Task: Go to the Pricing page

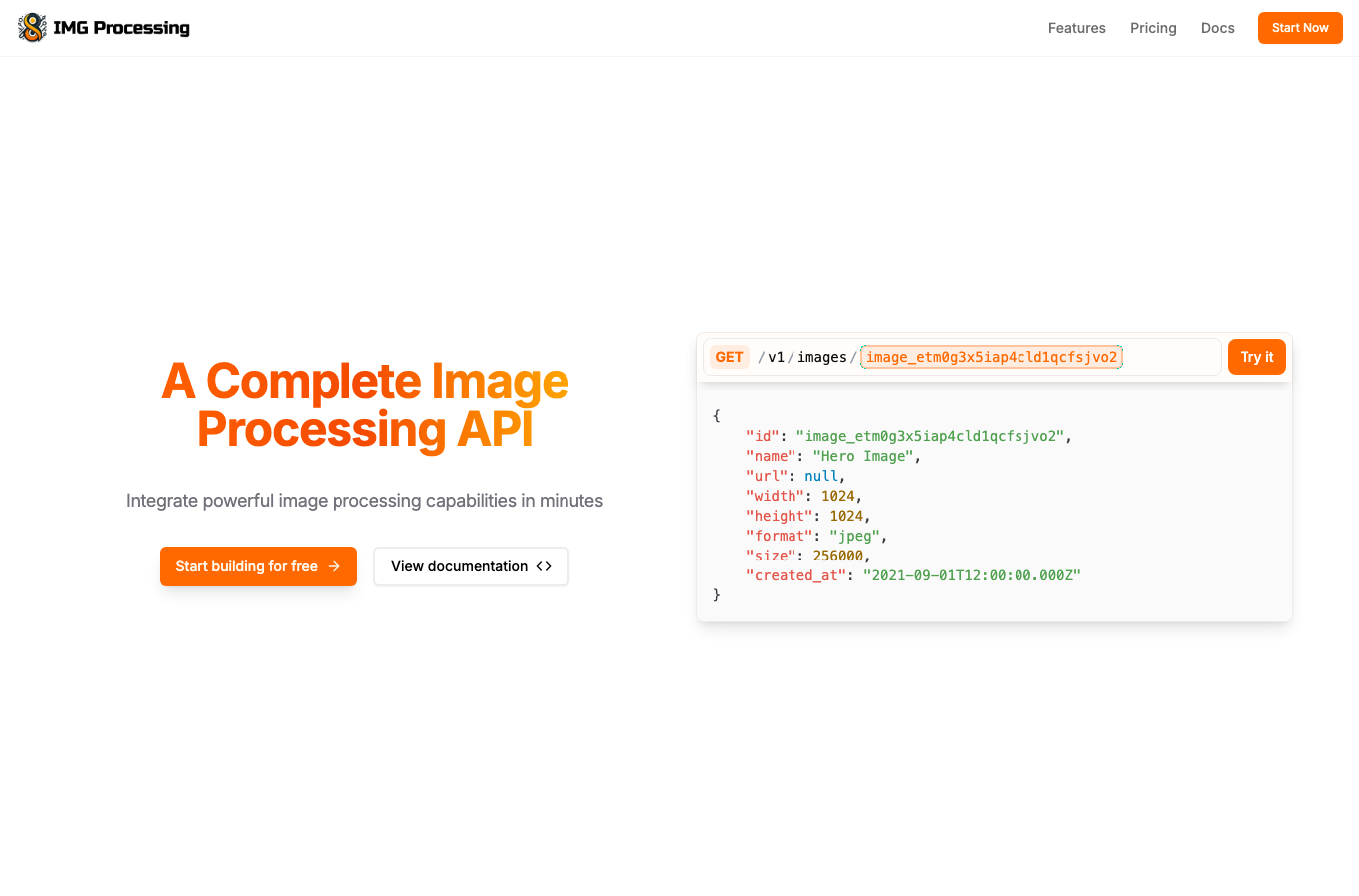Action: pyautogui.click(x=1153, y=28)
